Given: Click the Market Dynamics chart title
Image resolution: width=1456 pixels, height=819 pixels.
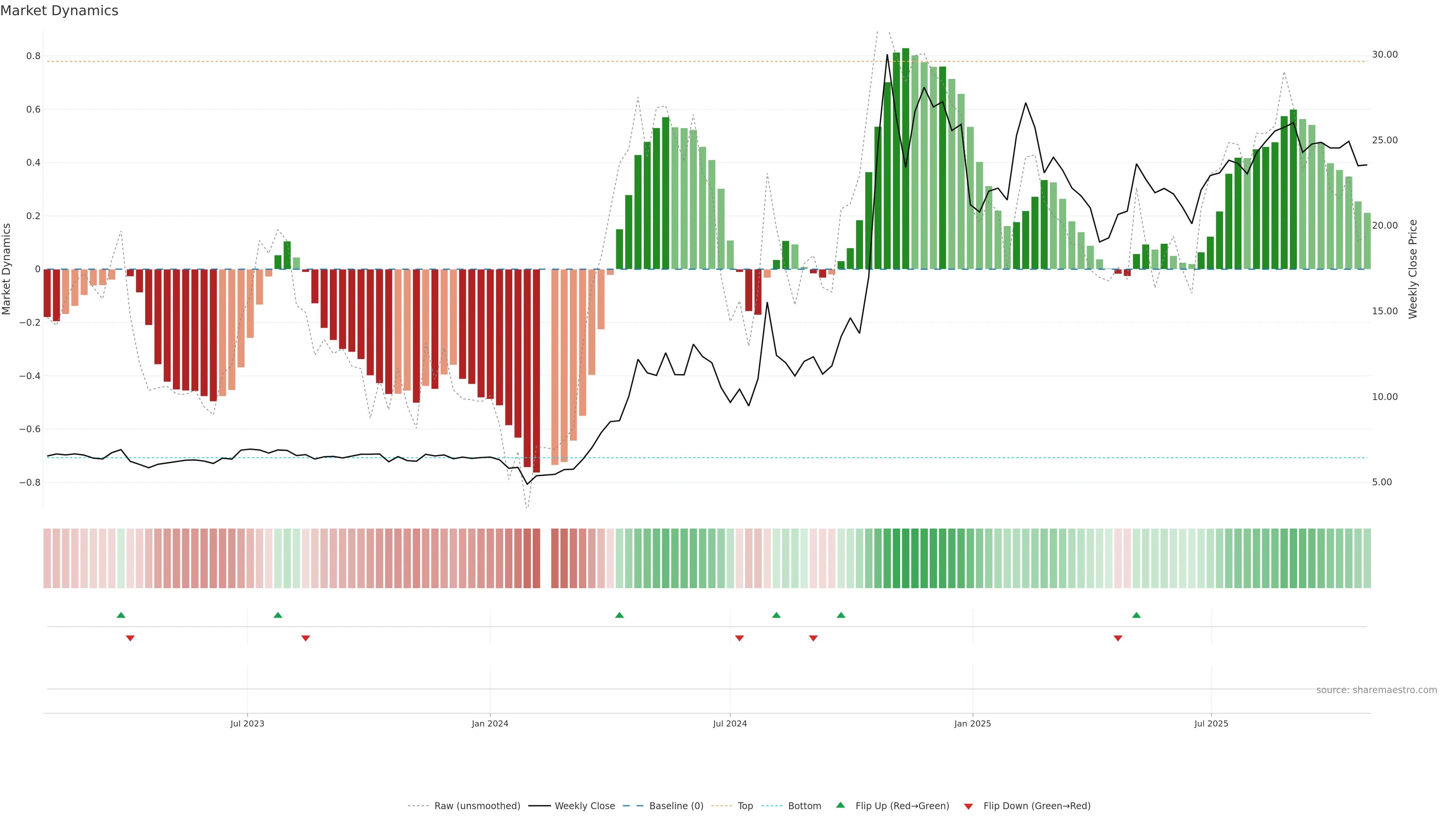Looking at the screenshot, I should (60, 11).
